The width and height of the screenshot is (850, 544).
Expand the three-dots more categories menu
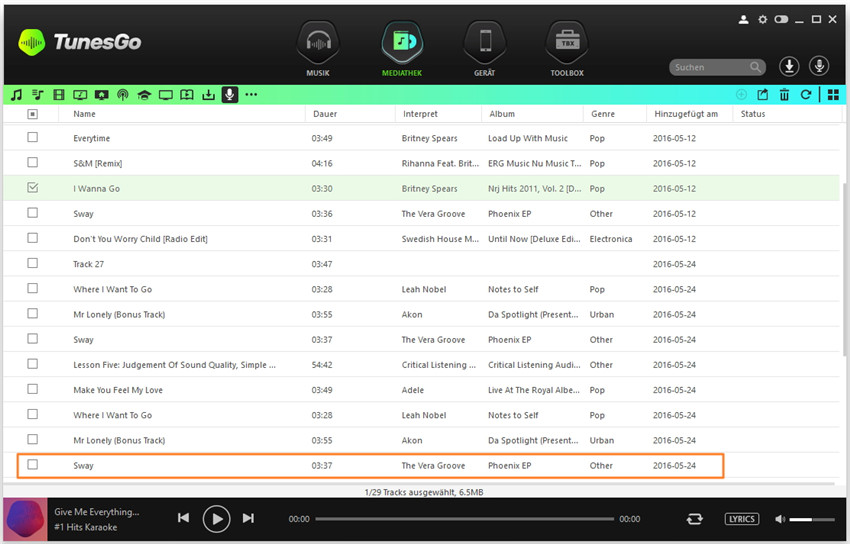(251, 95)
